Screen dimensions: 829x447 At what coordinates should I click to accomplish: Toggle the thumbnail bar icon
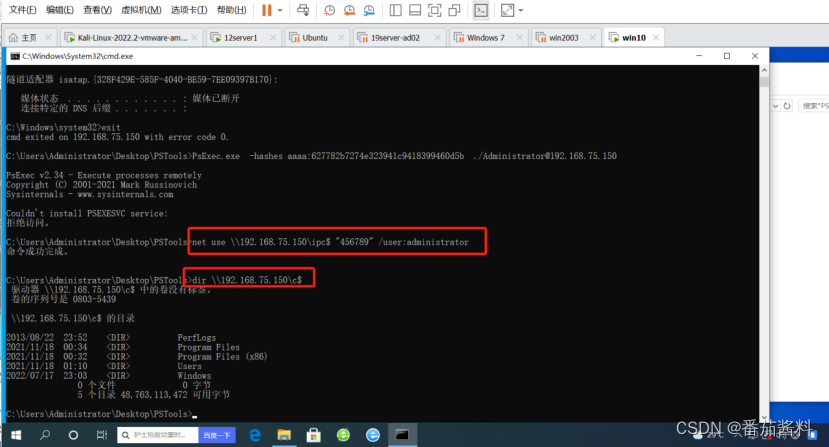pyautogui.click(x=415, y=10)
